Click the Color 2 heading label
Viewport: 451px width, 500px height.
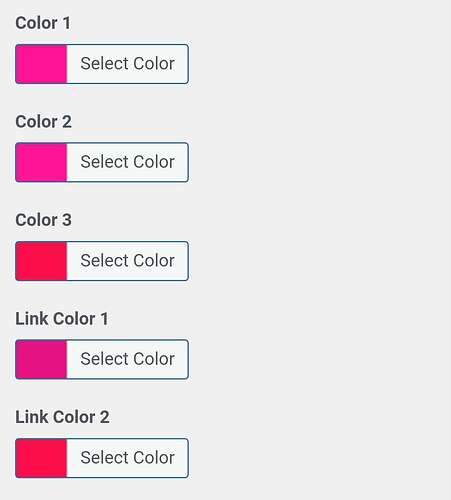tap(43, 122)
